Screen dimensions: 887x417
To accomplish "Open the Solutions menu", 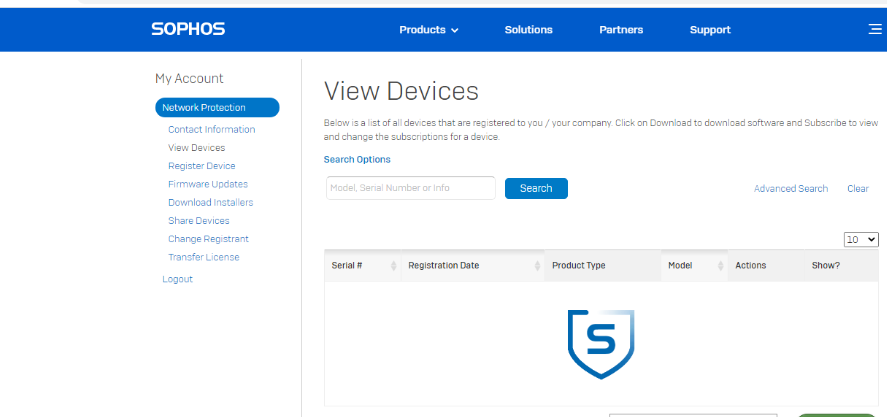I will 528,30.
